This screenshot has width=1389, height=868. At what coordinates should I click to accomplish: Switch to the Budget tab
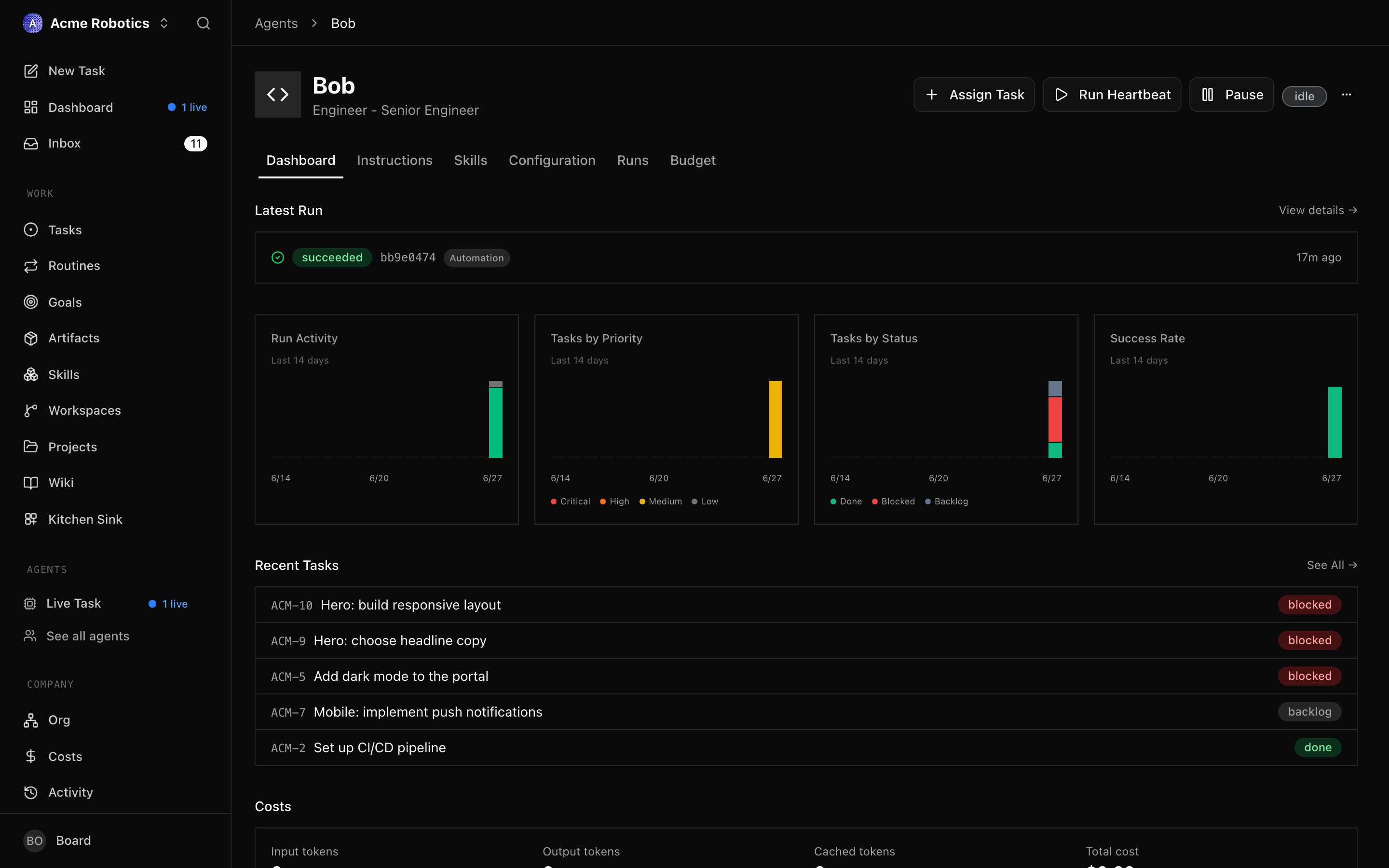pyautogui.click(x=693, y=160)
